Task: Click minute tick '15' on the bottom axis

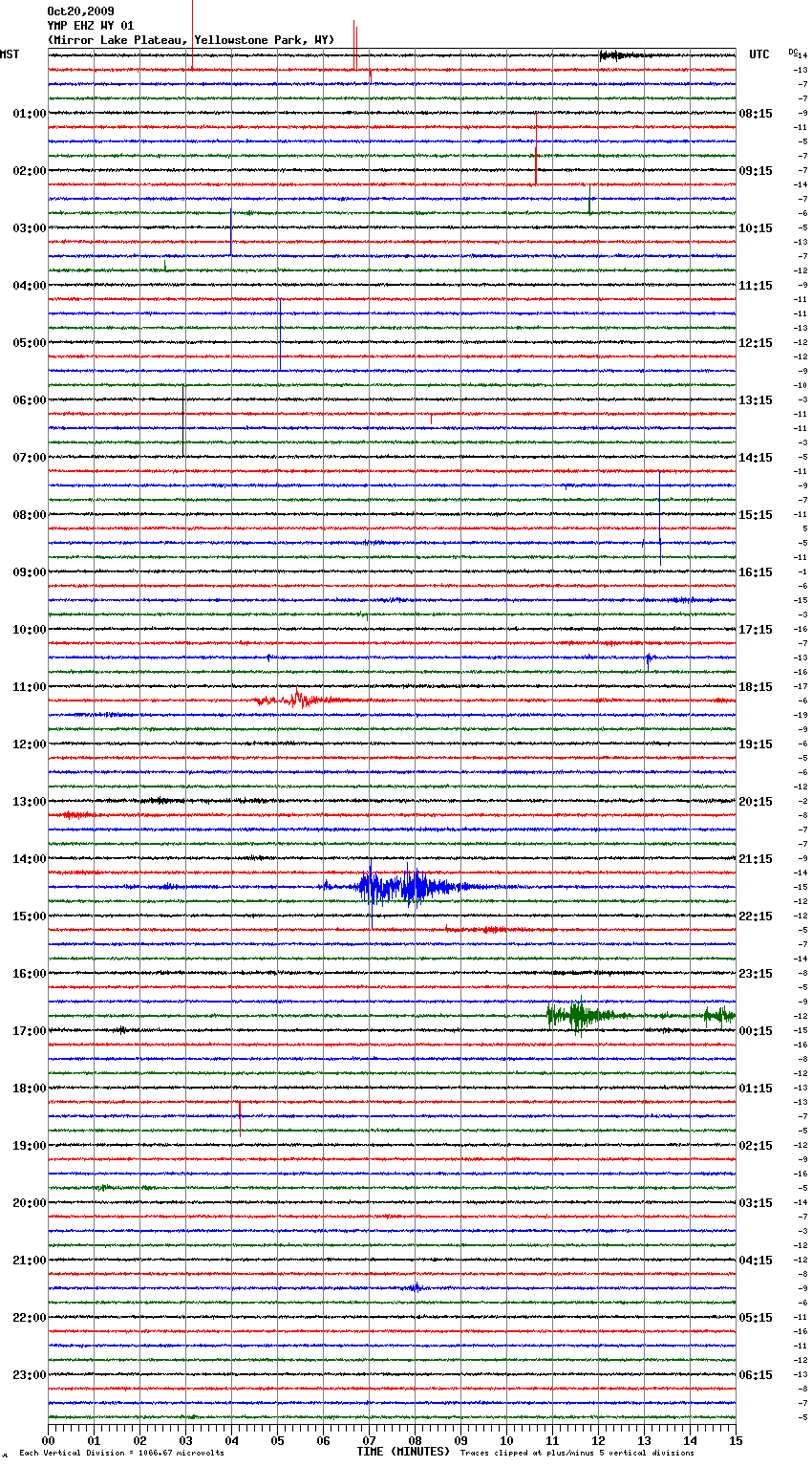Action: (736, 1440)
